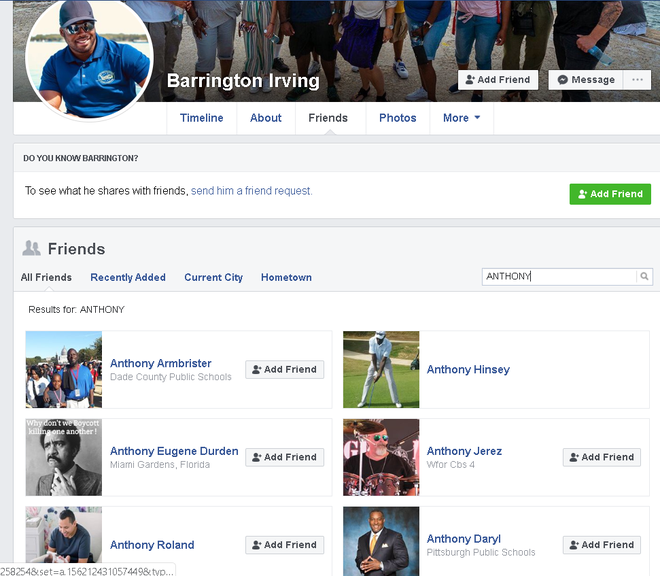Image resolution: width=660 pixels, height=576 pixels.
Task: Open Anthony Armbrister's profile thumbnail
Action: tap(64, 369)
